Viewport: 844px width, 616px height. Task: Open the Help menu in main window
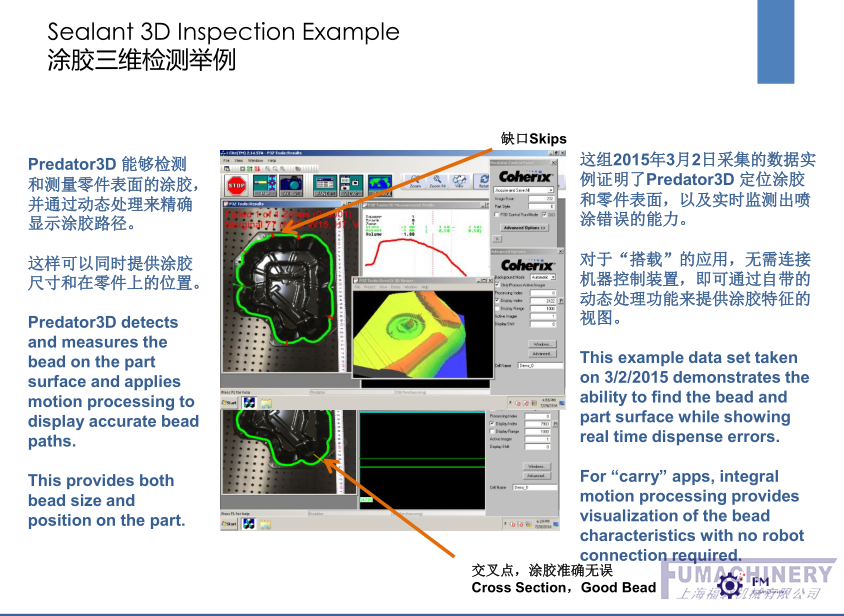point(273,160)
